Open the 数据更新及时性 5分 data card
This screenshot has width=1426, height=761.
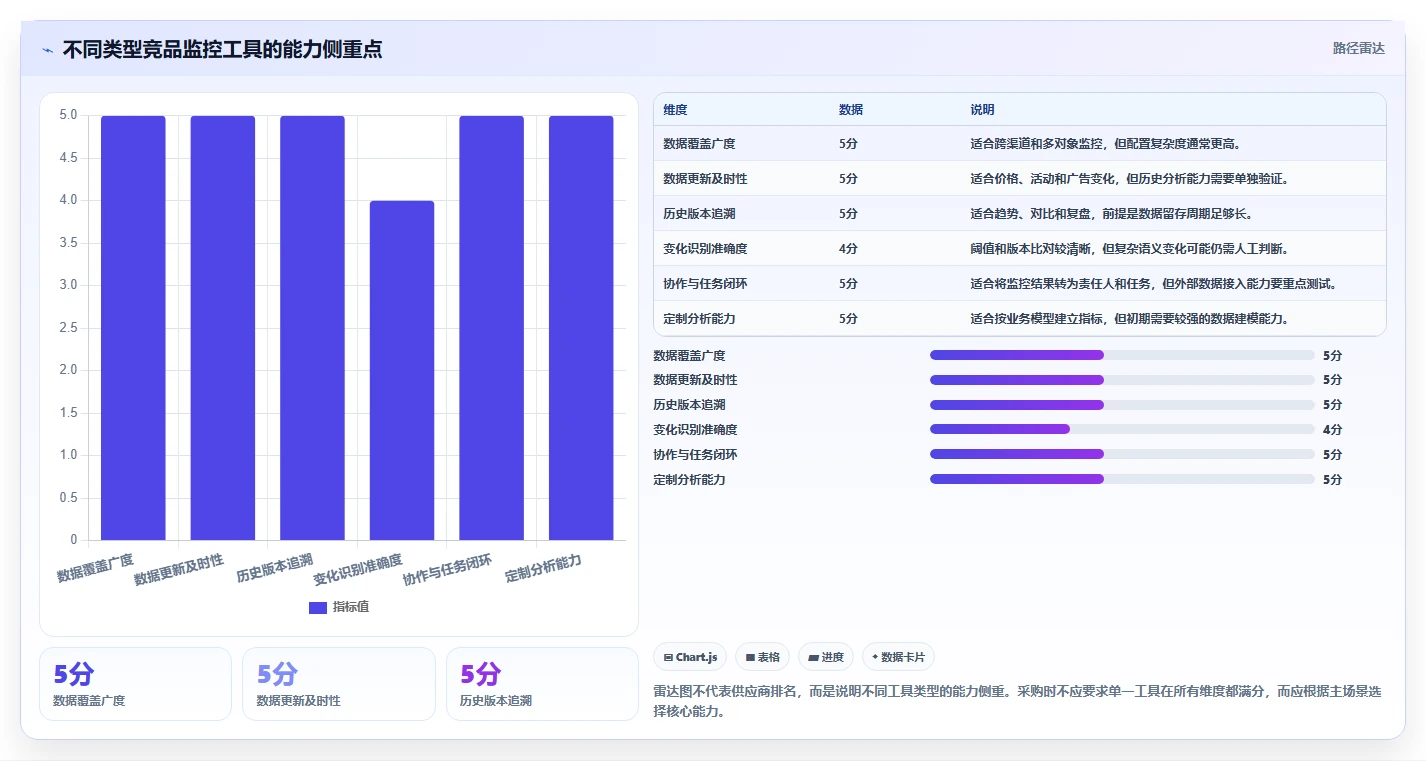[338, 684]
